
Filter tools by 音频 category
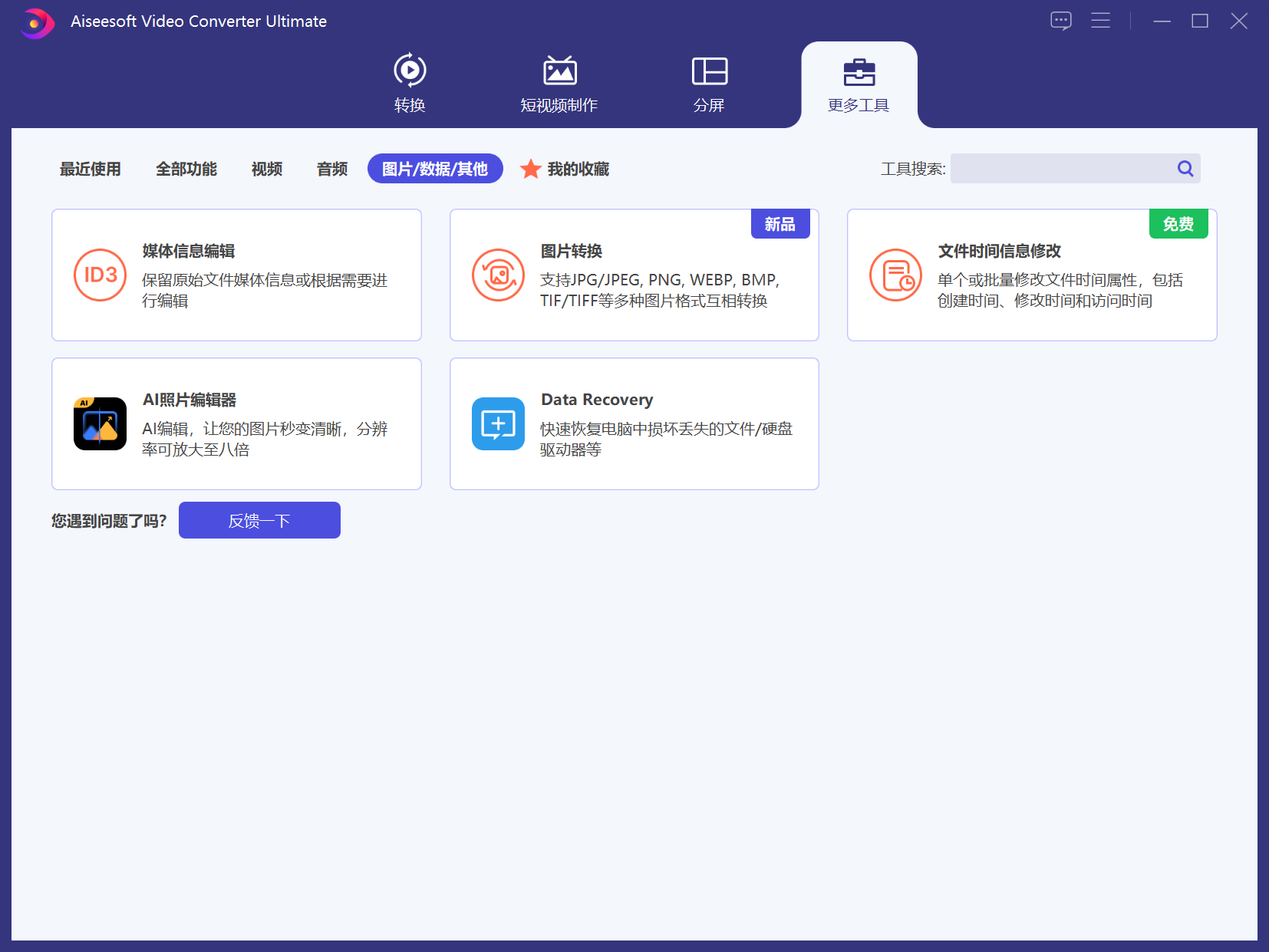(x=332, y=169)
